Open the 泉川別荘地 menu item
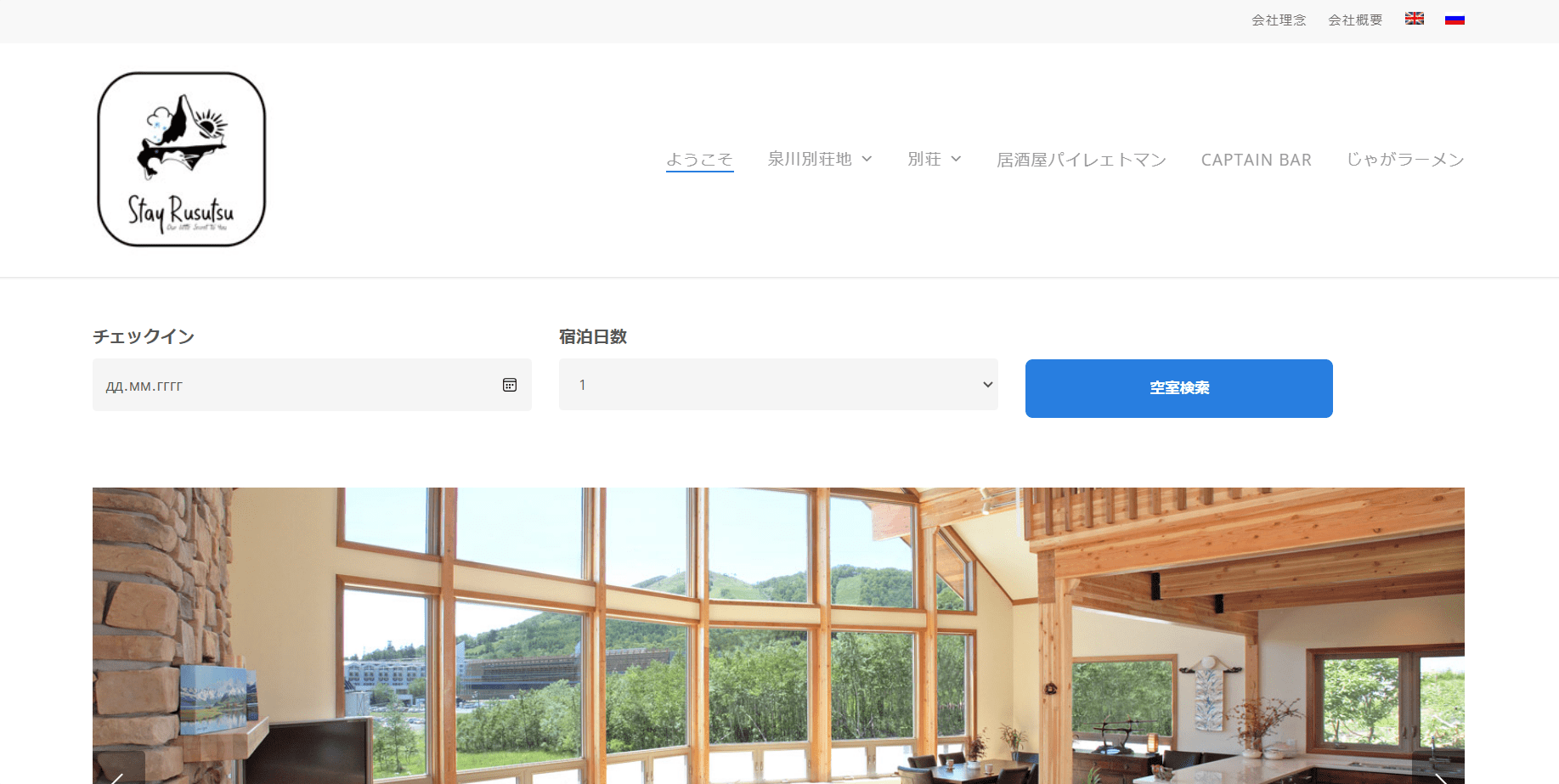 (810, 160)
